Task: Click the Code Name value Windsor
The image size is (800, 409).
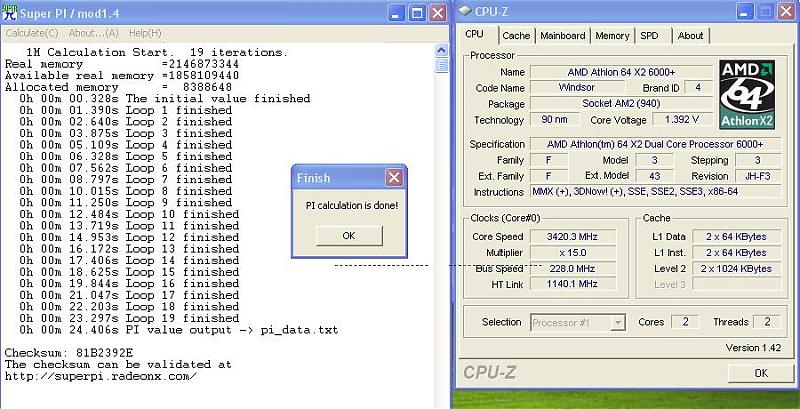Action: pos(577,88)
